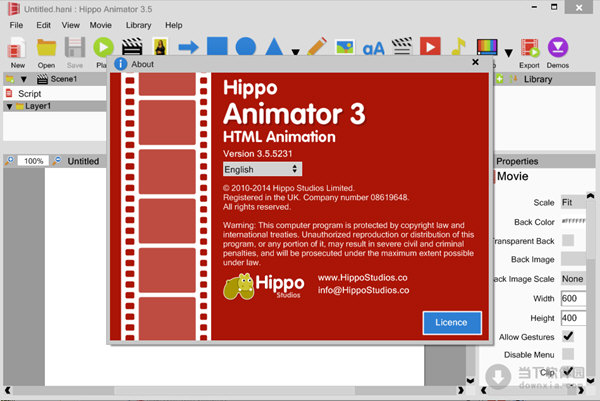Open the Edit menu
Viewport: 600px width, 401px height.
coord(43,25)
